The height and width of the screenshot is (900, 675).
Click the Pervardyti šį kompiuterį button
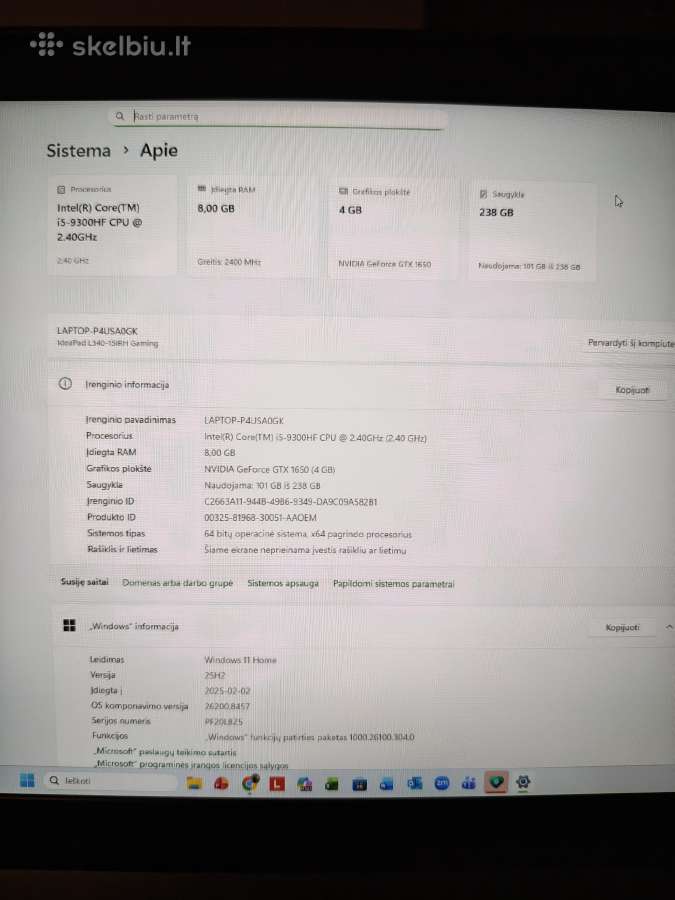click(x=631, y=343)
